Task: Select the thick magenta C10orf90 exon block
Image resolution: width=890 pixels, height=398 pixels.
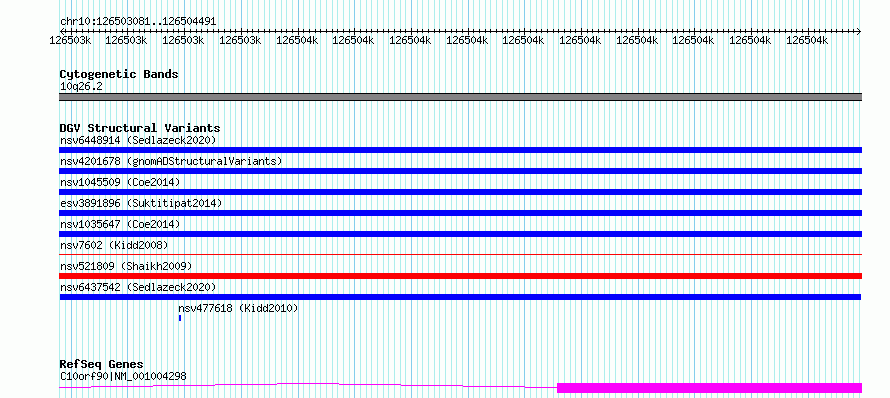Action: pos(710,388)
